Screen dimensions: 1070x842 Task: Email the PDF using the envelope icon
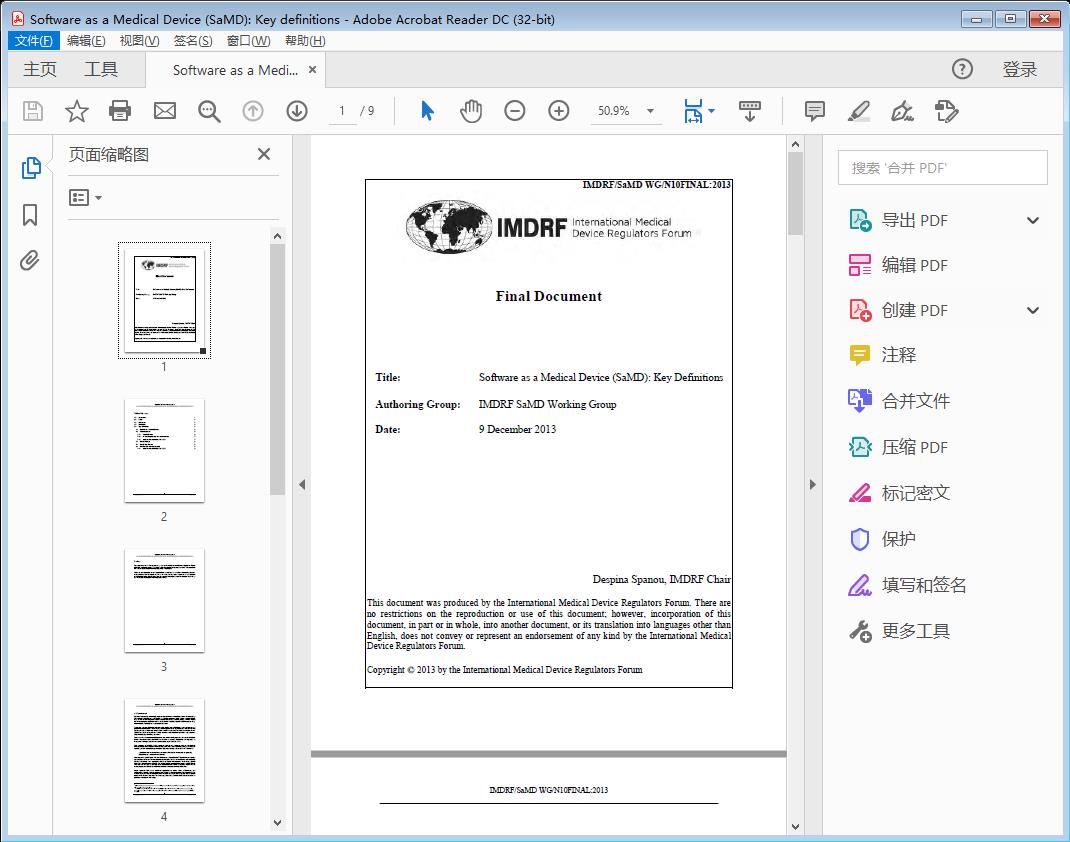pos(164,111)
